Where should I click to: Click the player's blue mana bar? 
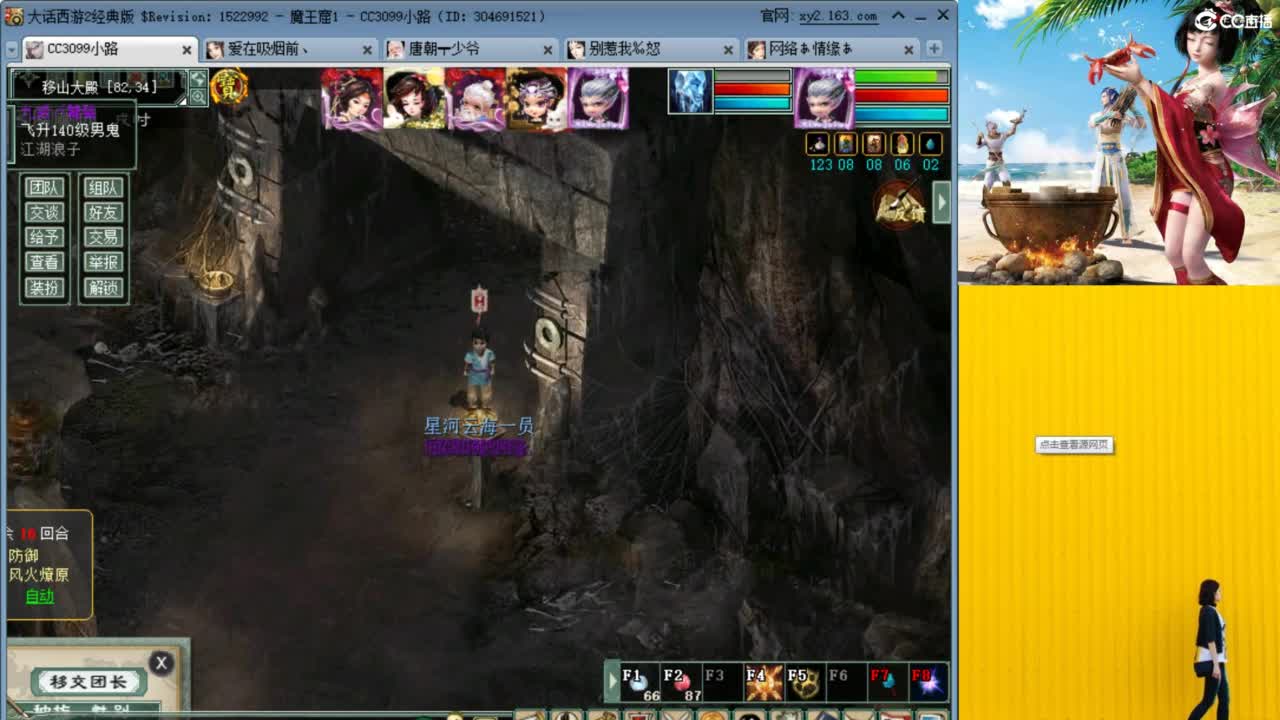(x=902, y=114)
